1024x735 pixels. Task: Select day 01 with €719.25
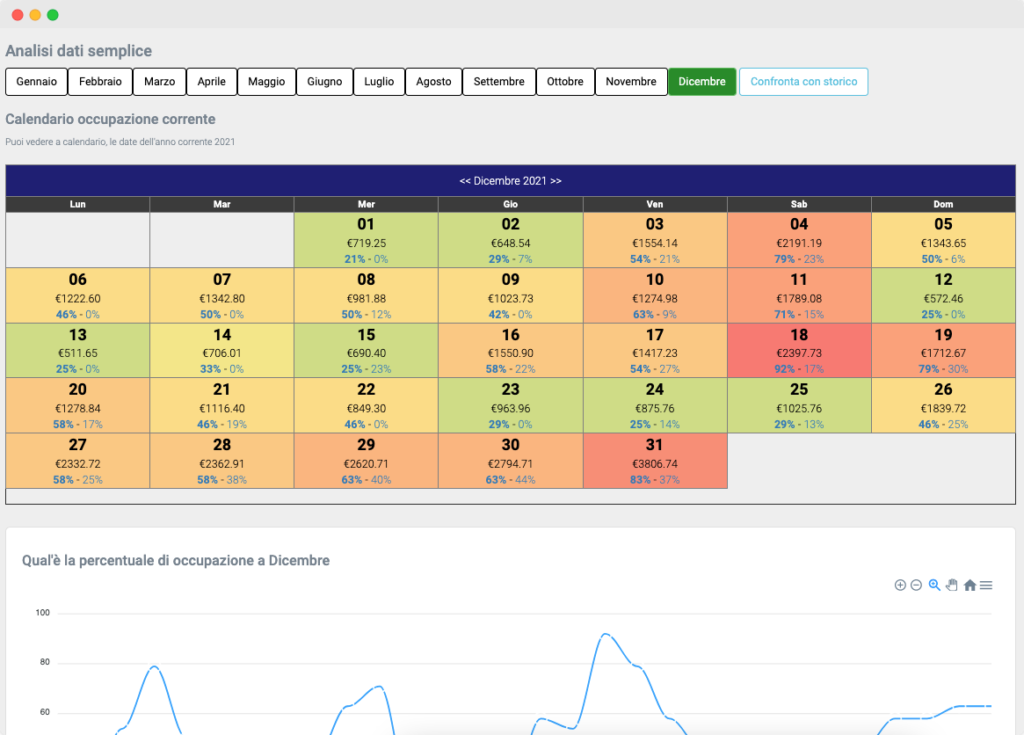tap(366, 240)
